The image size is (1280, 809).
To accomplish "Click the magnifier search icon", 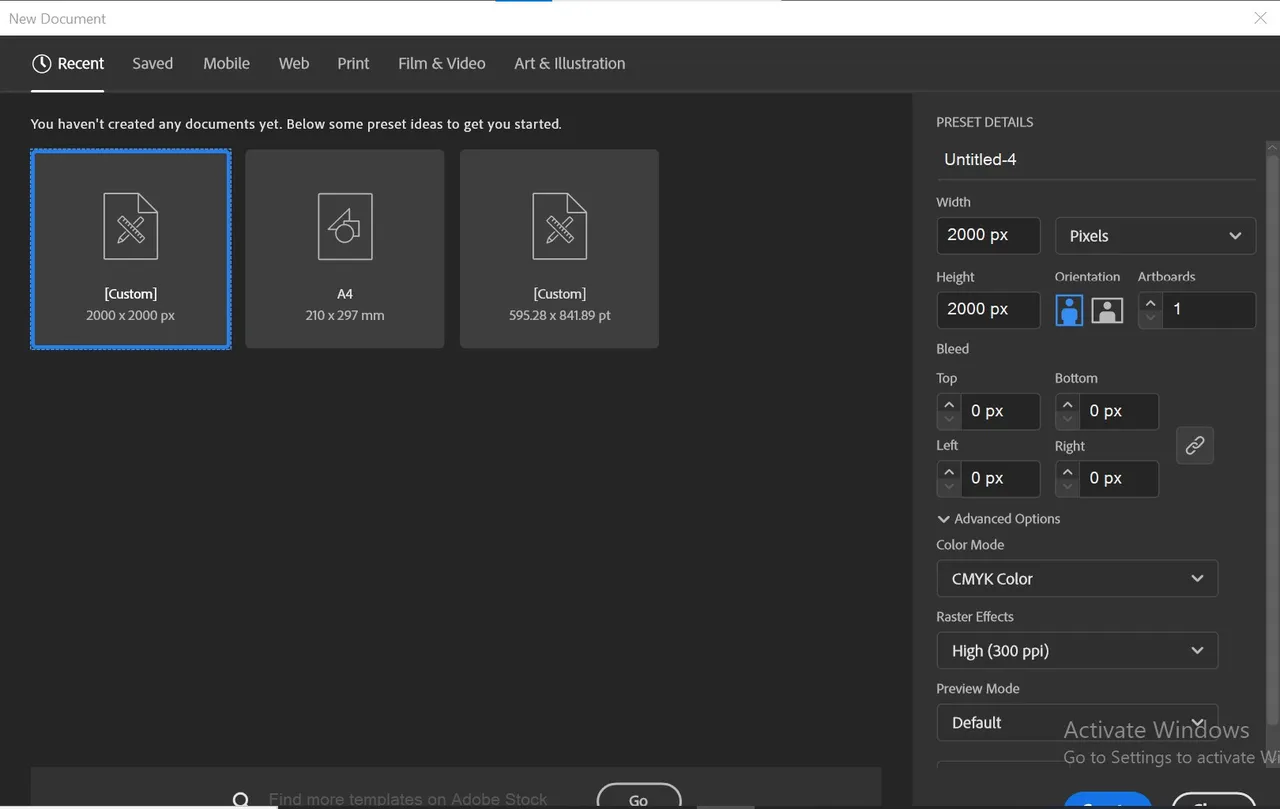I will tap(241, 800).
